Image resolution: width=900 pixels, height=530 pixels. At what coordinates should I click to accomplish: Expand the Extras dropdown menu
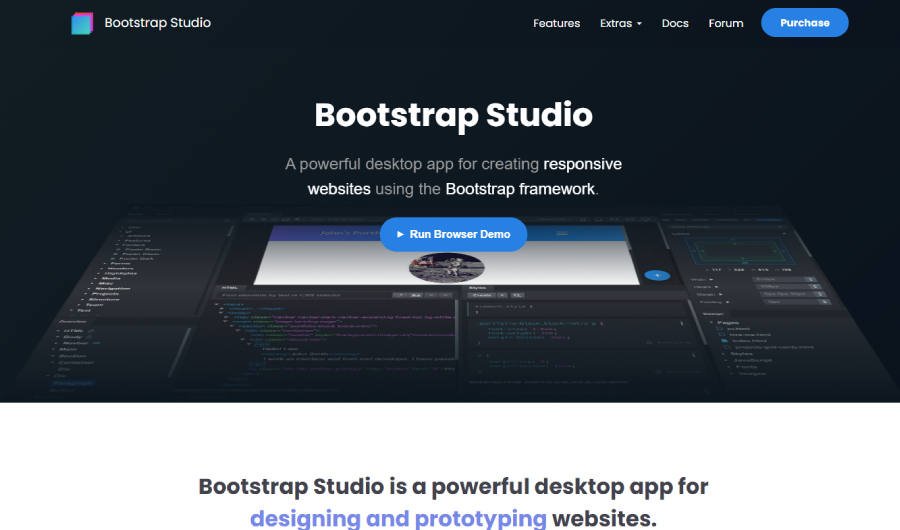[620, 24]
